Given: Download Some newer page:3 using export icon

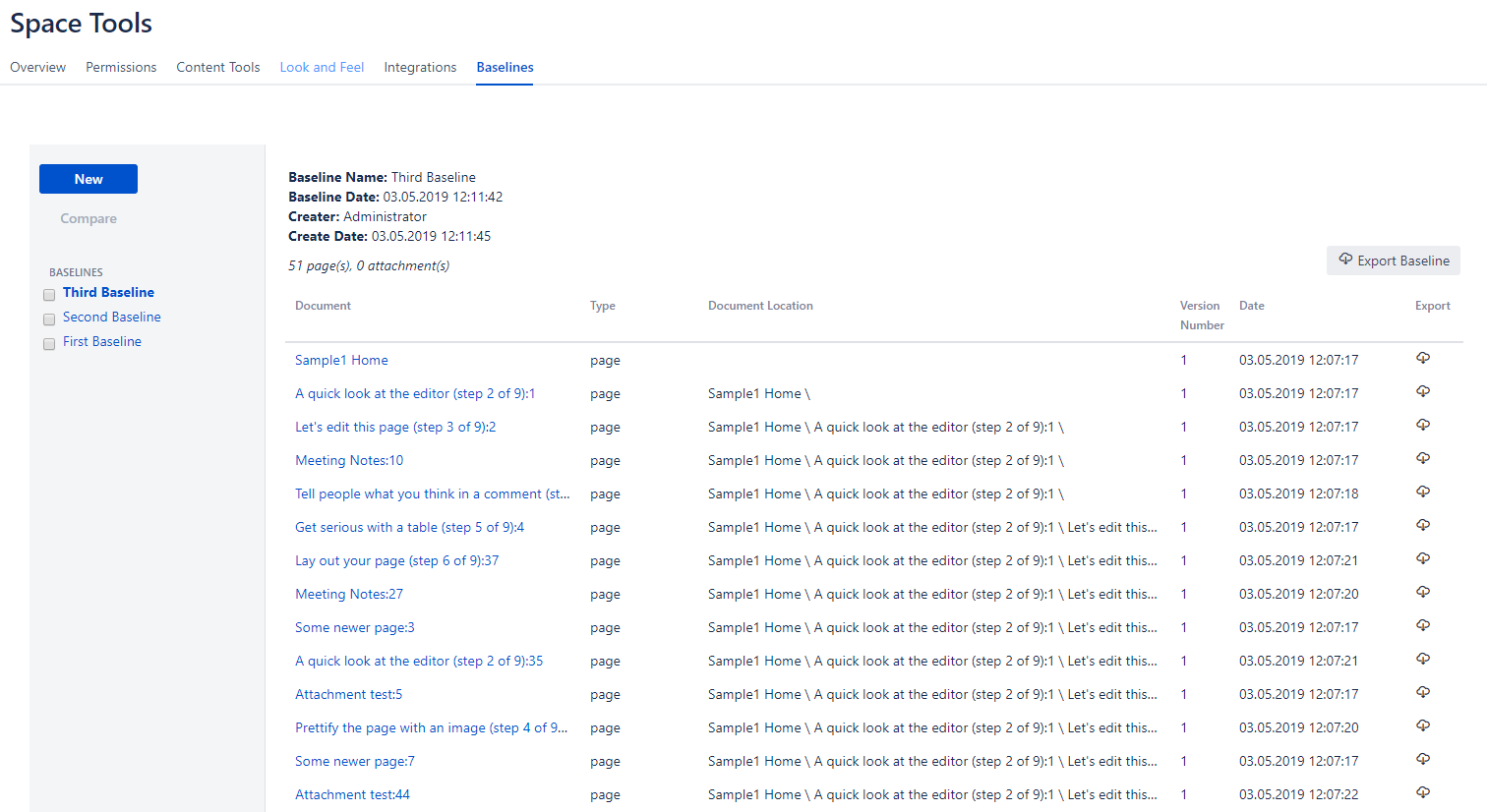Looking at the screenshot, I should point(1422,626).
